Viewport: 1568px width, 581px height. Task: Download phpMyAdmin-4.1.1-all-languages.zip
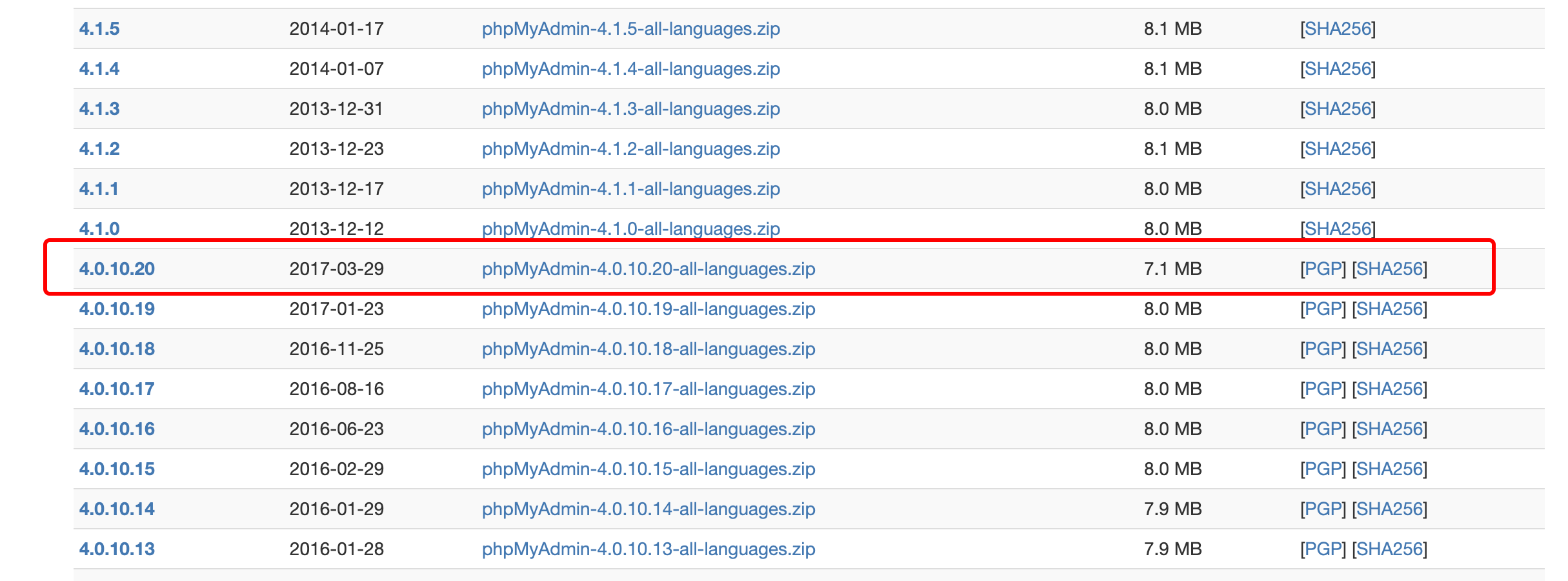point(631,189)
